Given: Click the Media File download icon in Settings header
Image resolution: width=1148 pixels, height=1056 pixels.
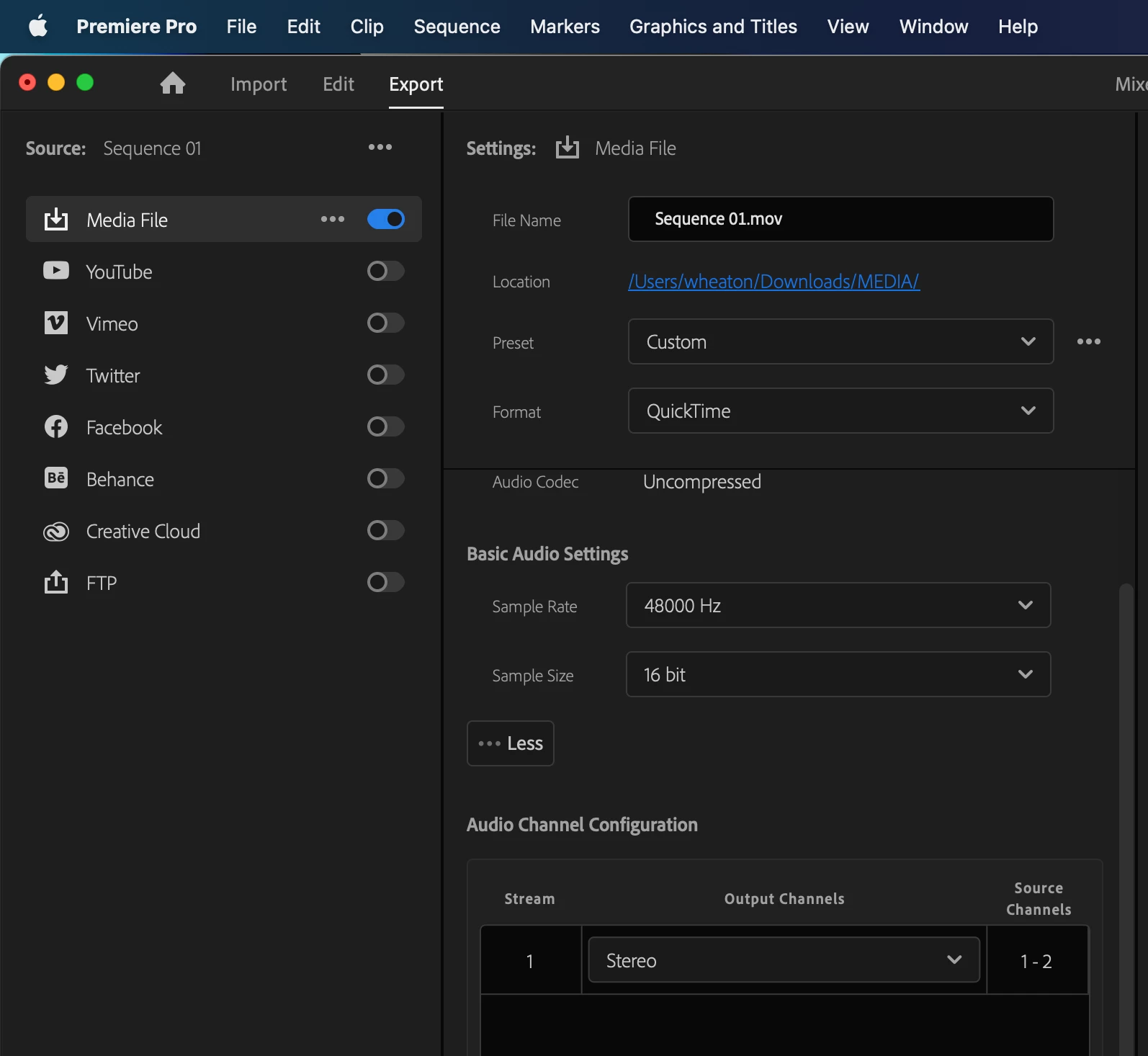Looking at the screenshot, I should click(x=568, y=148).
